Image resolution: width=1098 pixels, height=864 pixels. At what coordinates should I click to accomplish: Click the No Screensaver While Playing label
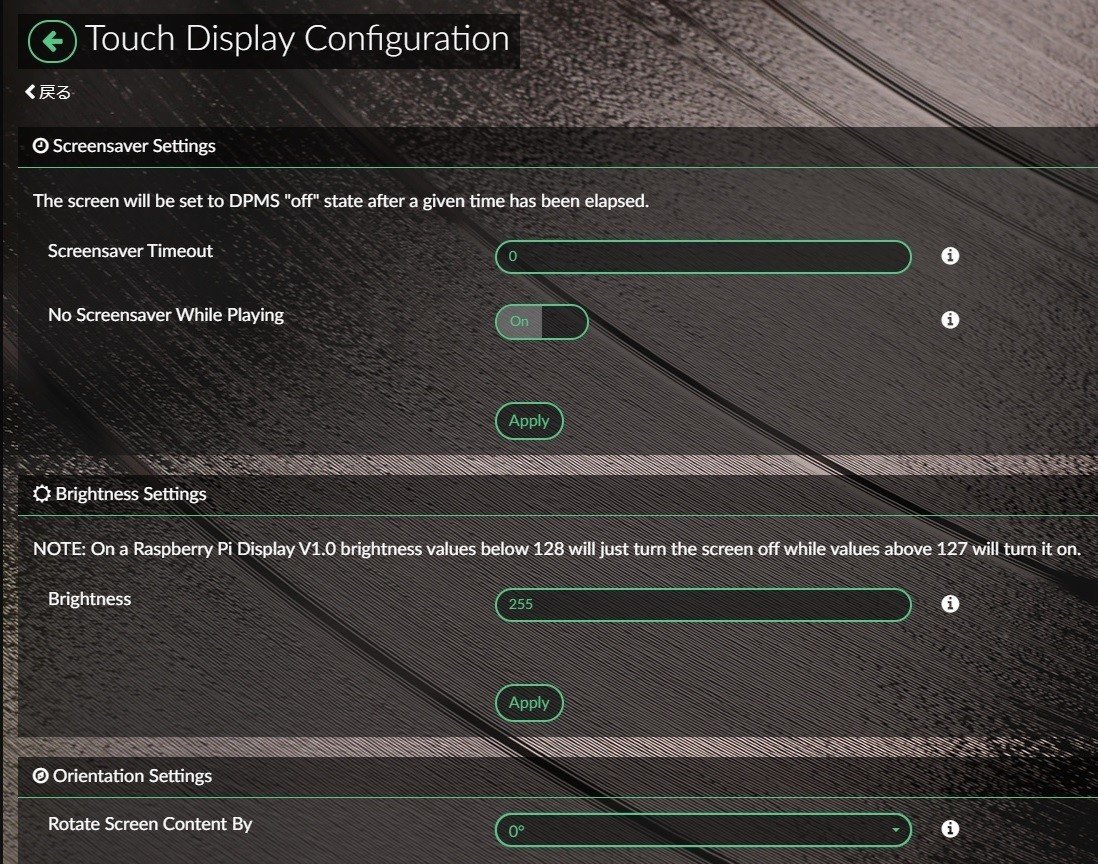pos(166,315)
